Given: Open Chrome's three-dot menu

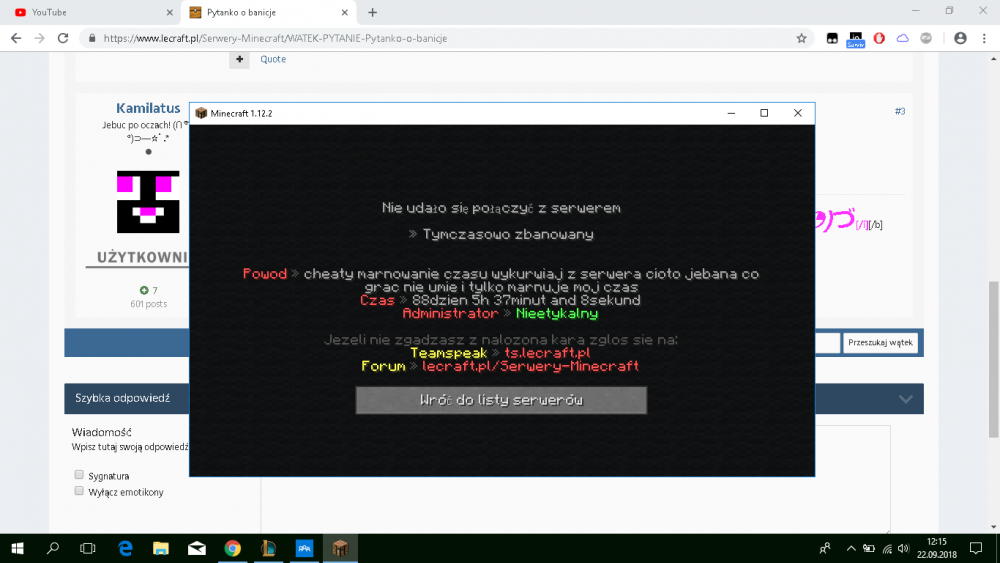Looking at the screenshot, I should [984, 38].
